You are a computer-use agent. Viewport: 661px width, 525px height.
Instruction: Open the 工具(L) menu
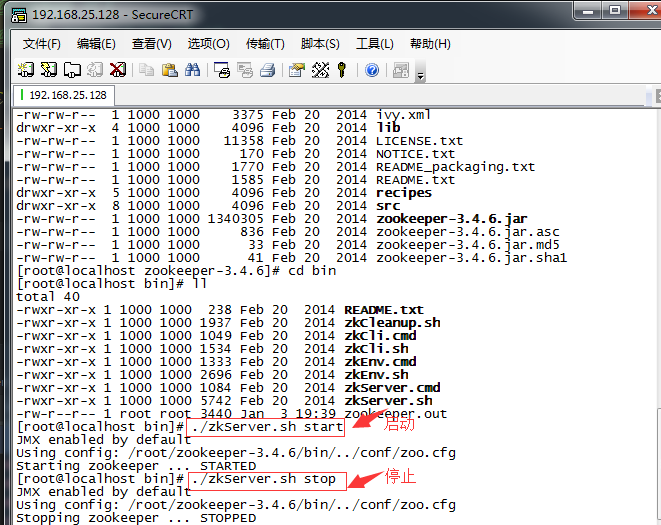(x=375, y=43)
